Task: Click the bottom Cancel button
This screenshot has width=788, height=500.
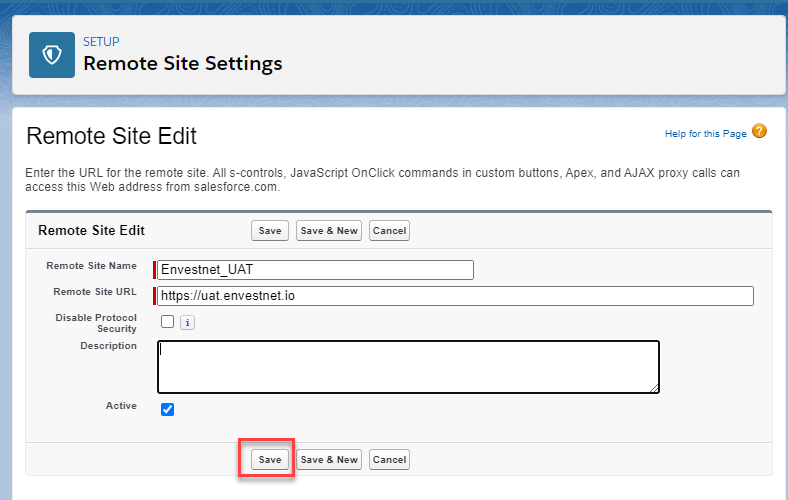Action: coord(389,460)
